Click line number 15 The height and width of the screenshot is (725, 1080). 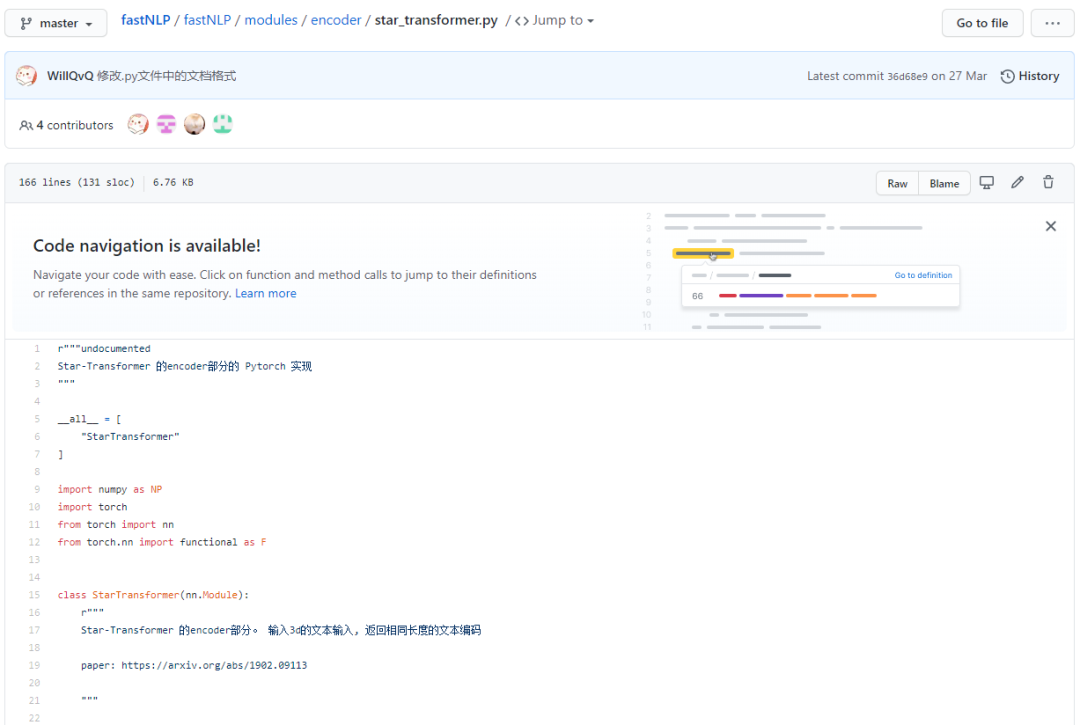pos(34,595)
